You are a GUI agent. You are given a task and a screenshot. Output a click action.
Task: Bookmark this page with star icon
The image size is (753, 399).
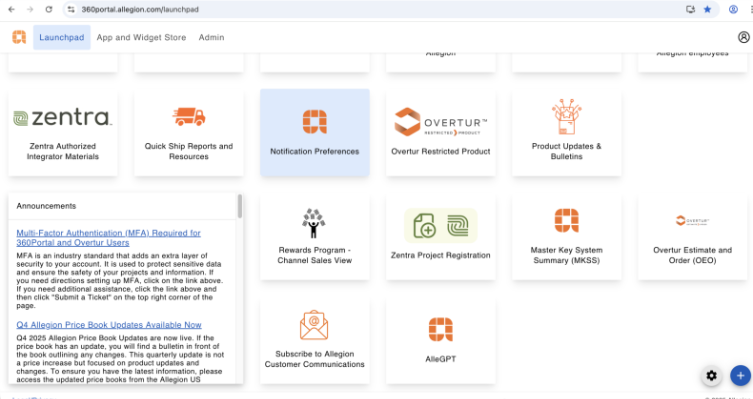click(707, 9)
